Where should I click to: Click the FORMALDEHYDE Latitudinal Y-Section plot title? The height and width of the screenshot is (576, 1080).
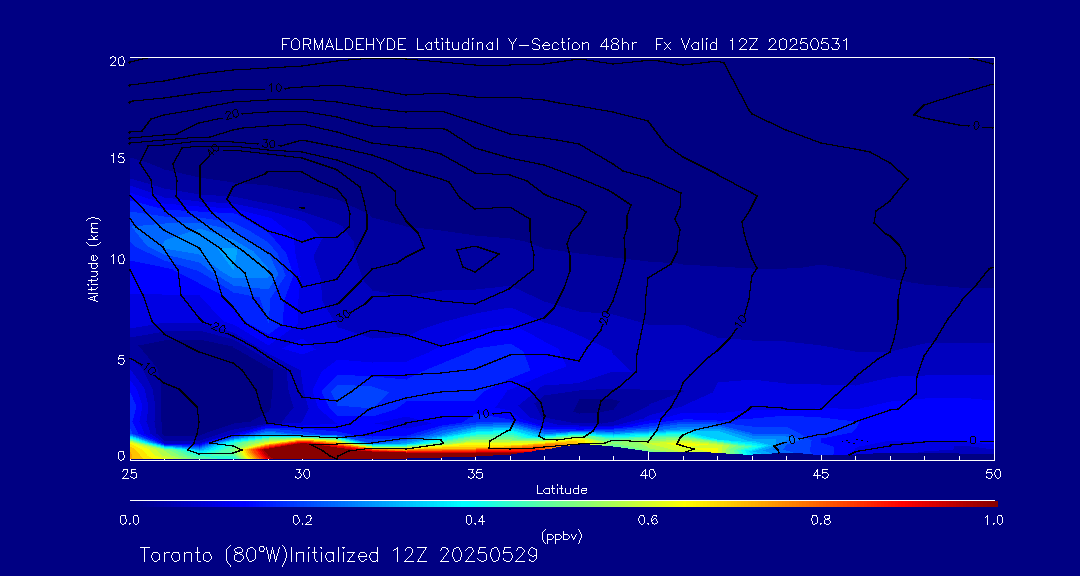tap(565, 45)
